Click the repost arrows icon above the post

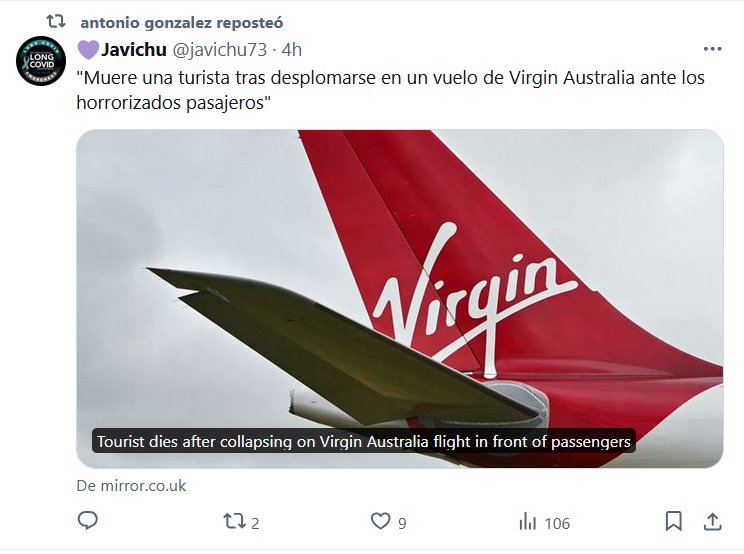click(56, 21)
